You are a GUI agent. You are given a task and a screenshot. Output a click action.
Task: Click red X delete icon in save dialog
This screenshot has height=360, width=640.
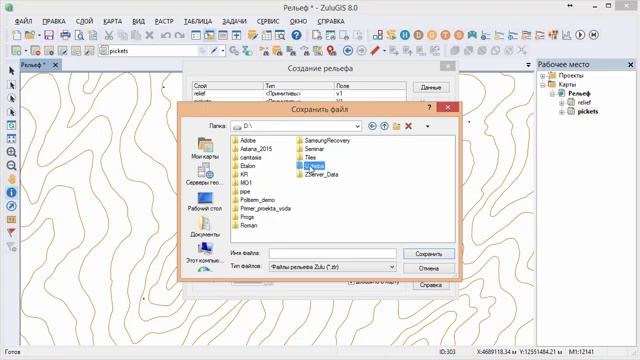408,126
